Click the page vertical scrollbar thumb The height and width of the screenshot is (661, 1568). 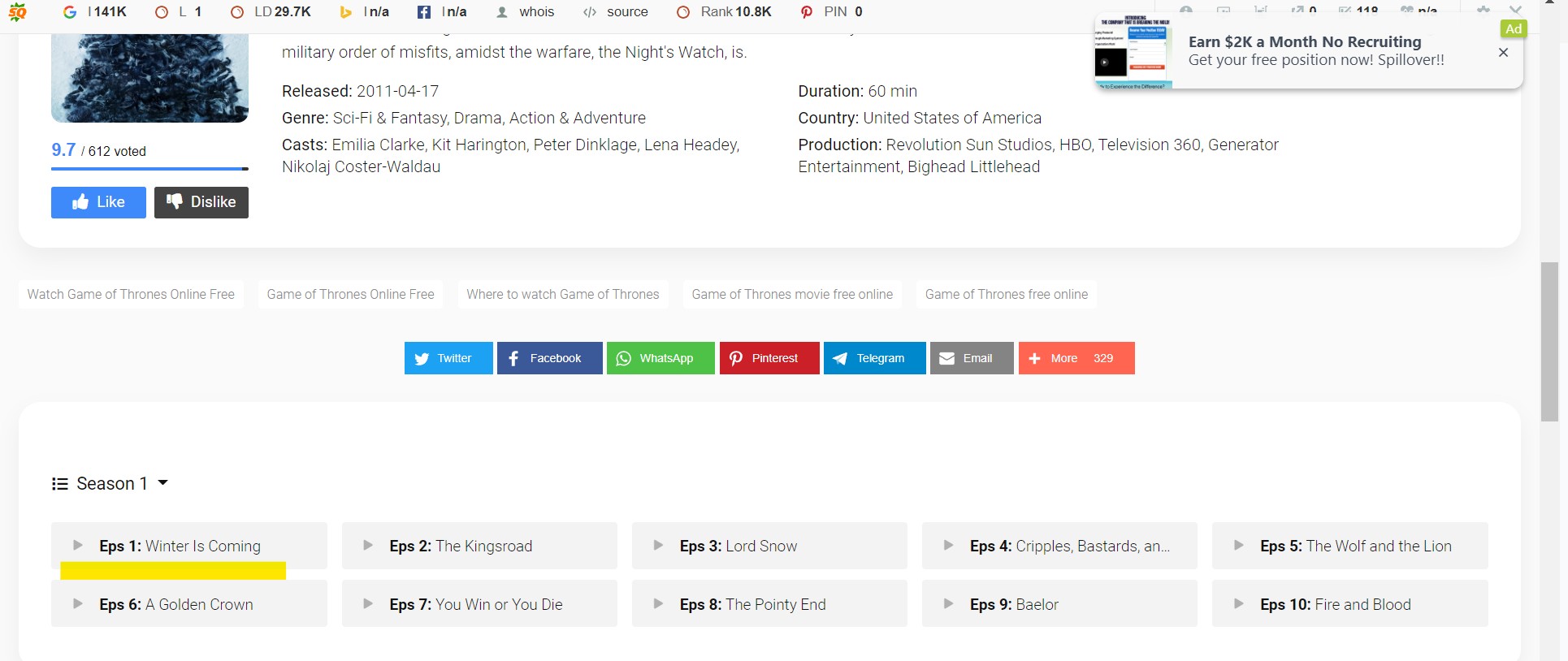point(1550,342)
